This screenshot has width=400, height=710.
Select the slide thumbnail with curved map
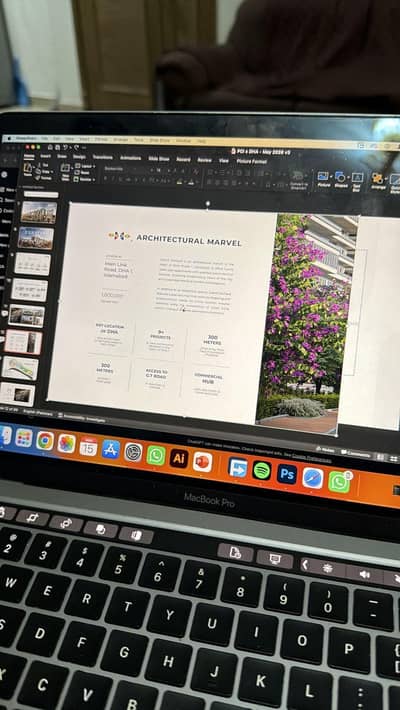[x=20, y=368]
